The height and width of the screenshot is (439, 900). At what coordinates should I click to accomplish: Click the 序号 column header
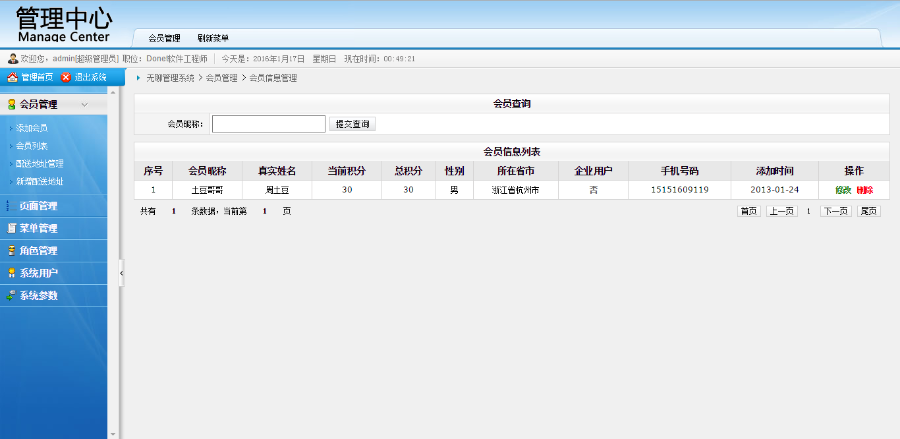[153, 171]
